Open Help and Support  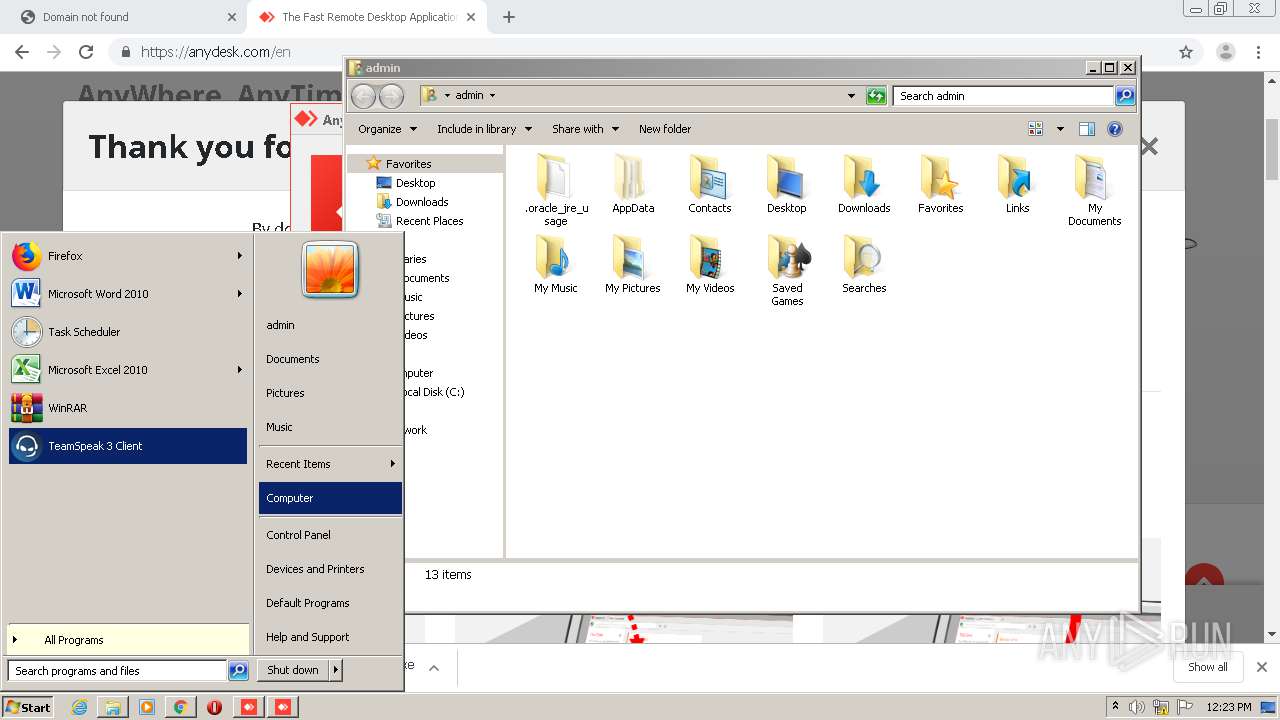330,637
